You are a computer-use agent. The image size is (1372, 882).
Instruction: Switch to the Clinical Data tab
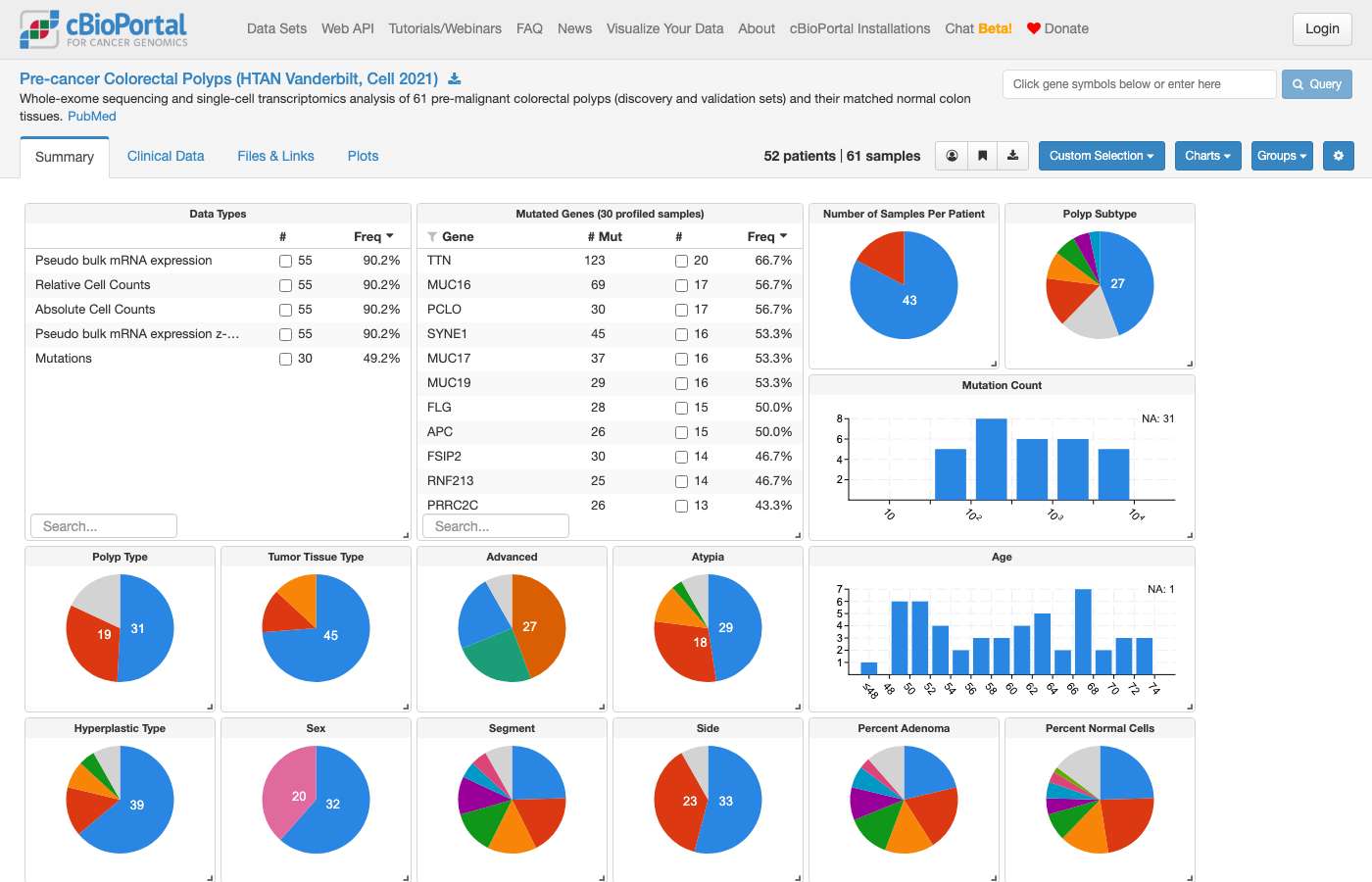tap(166, 156)
